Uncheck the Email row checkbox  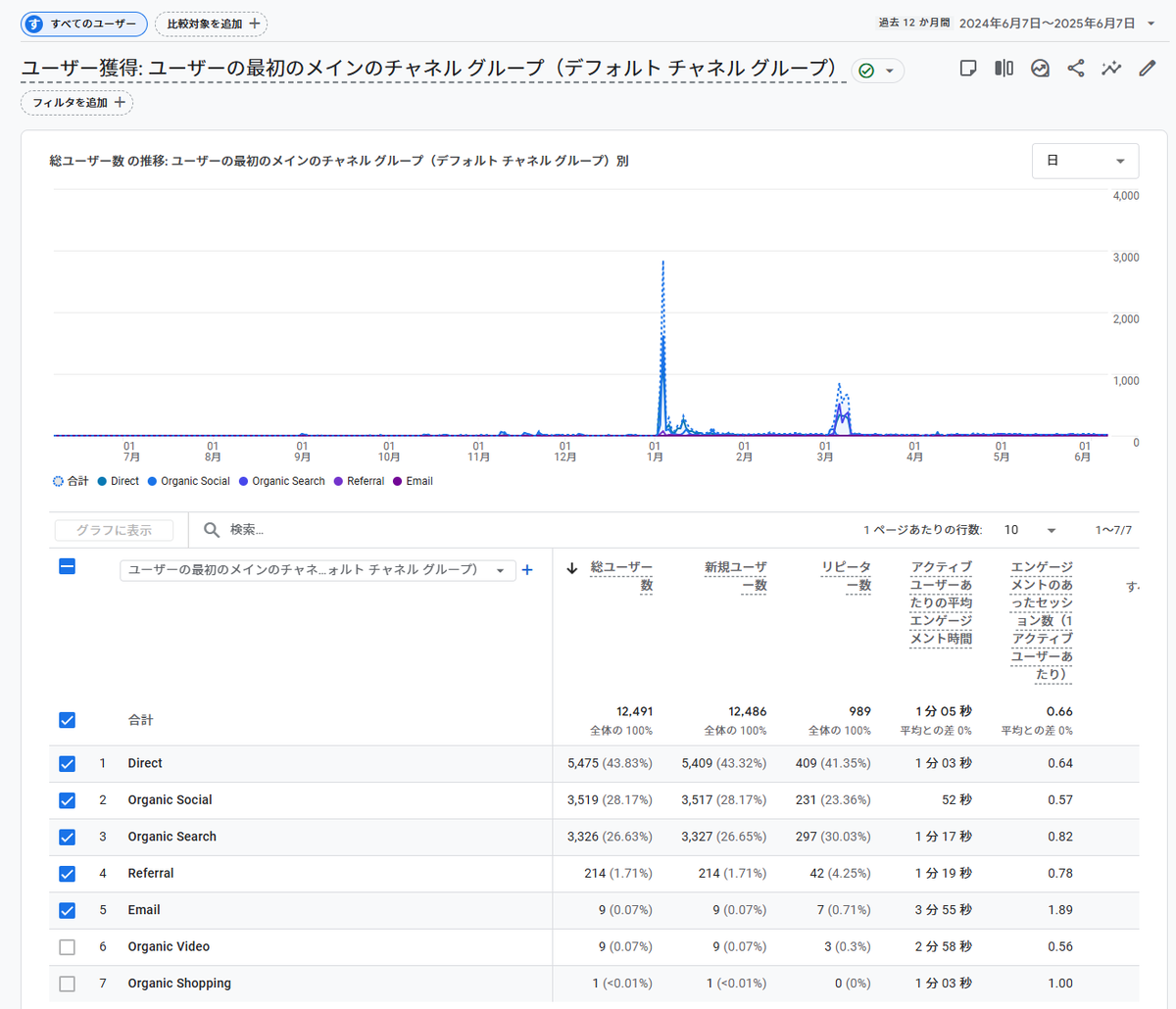tap(67, 910)
